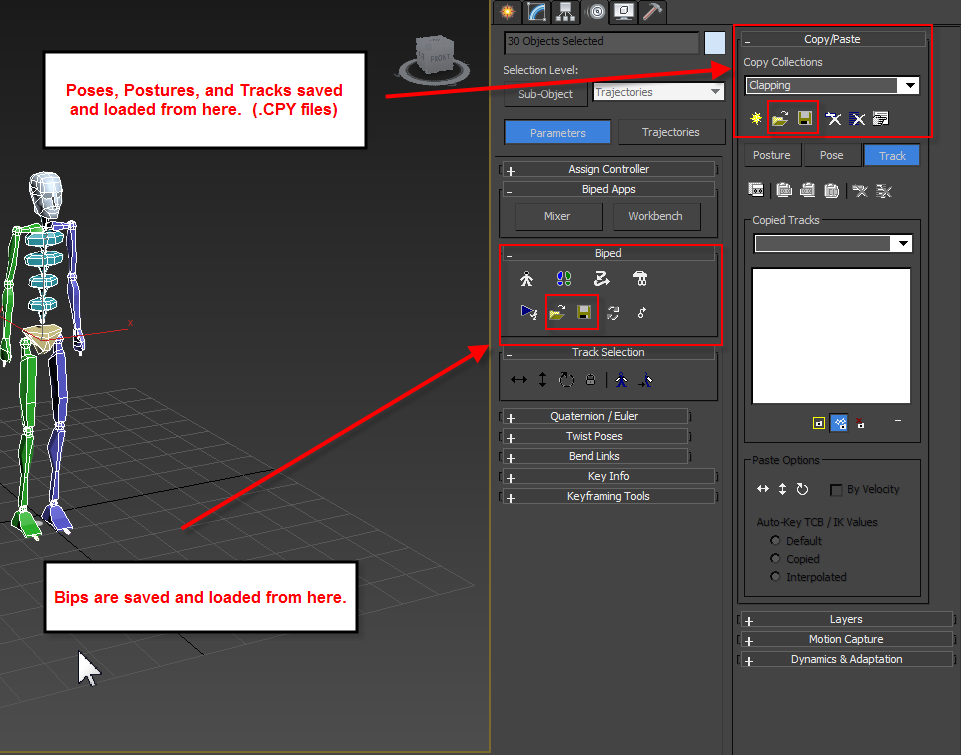961x755 pixels.
Task: Save the copy collection to a .CPY file
Action: [805, 118]
